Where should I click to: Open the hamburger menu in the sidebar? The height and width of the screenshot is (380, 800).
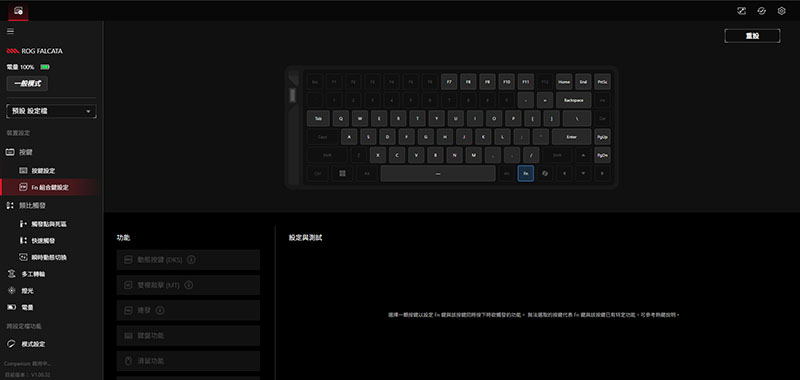point(10,31)
